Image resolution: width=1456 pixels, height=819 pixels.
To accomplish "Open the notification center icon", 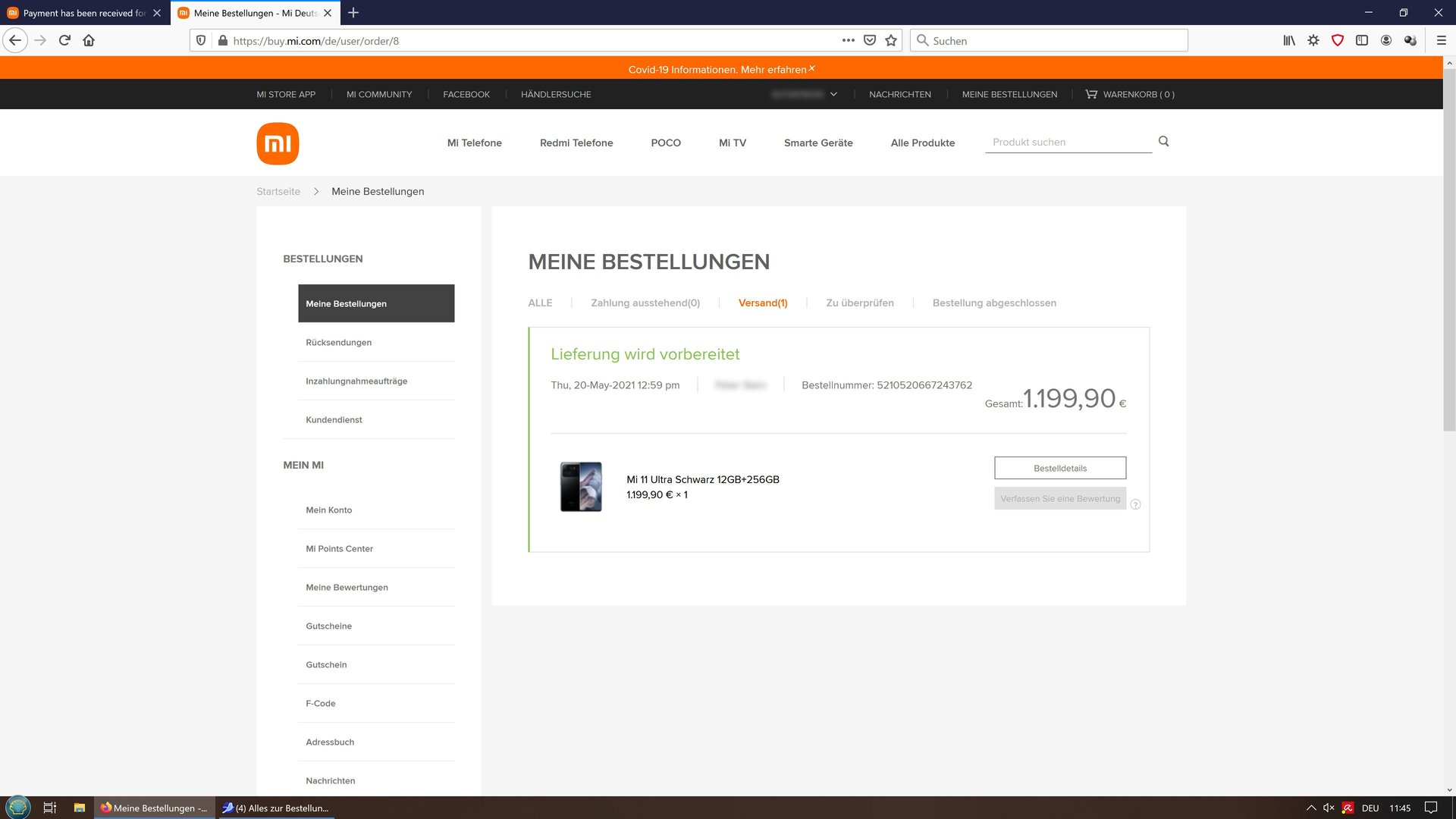I will [1431, 808].
